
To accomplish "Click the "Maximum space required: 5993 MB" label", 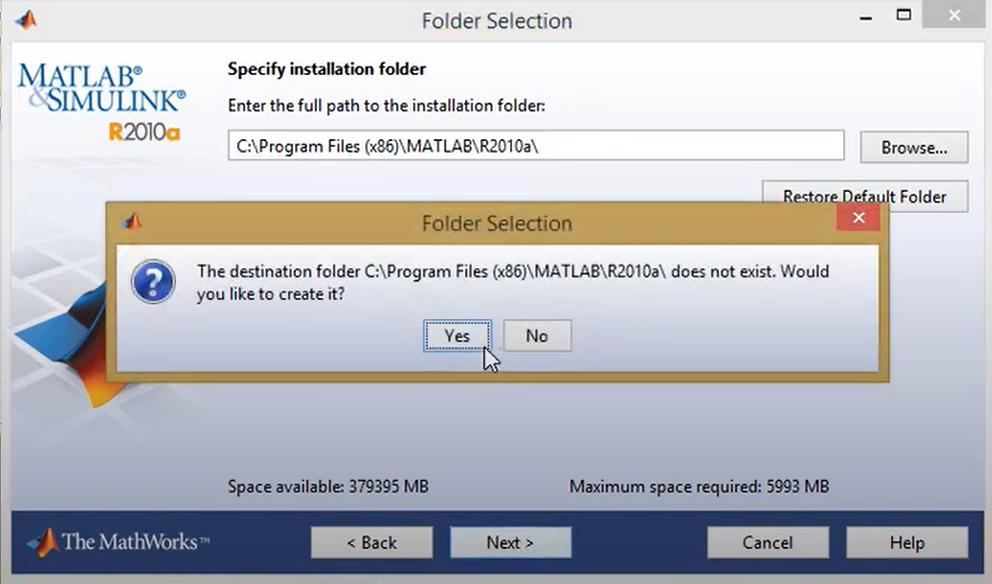I will [x=699, y=487].
